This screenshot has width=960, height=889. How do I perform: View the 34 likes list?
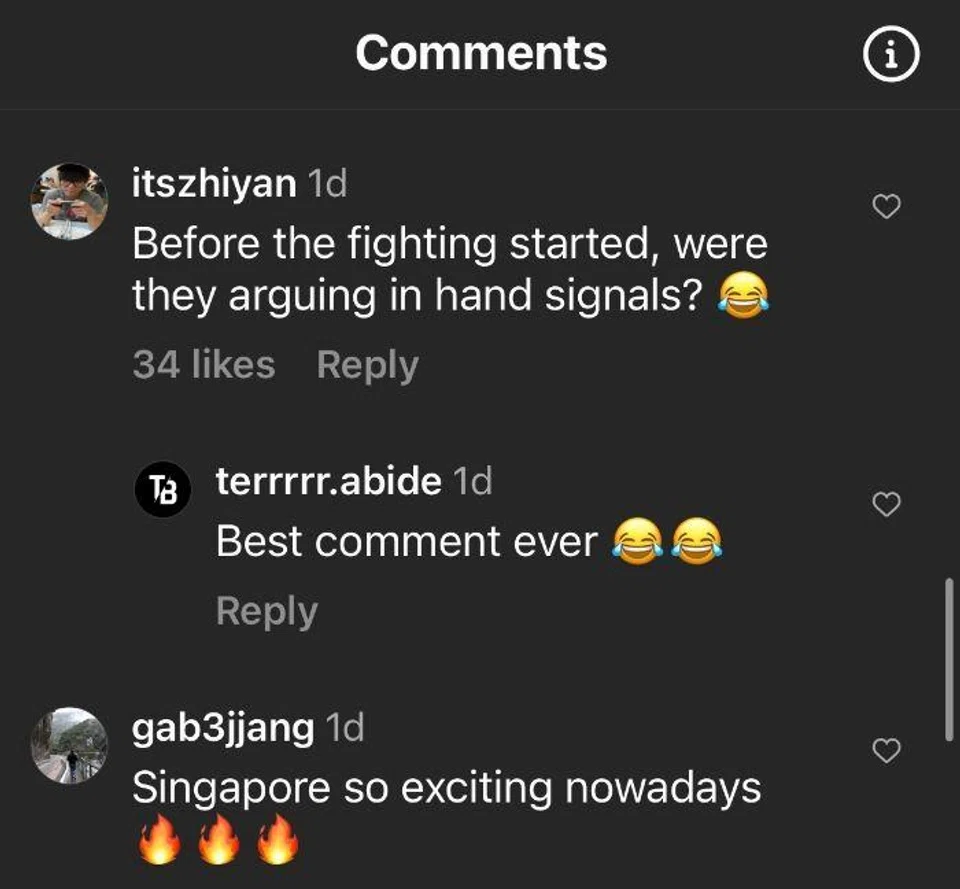[x=203, y=365]
